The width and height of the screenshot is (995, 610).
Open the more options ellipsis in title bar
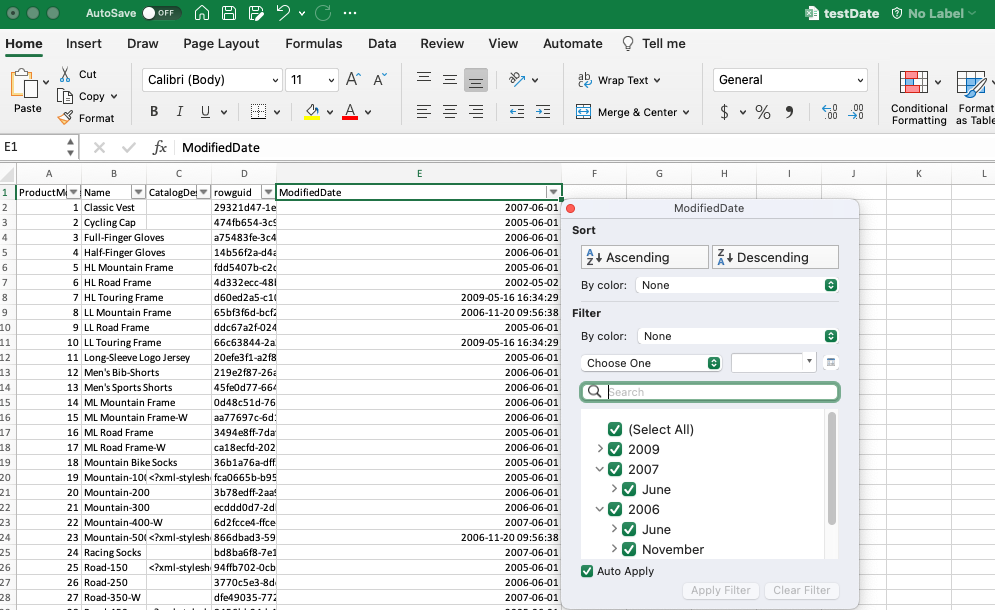pos(350,13)
